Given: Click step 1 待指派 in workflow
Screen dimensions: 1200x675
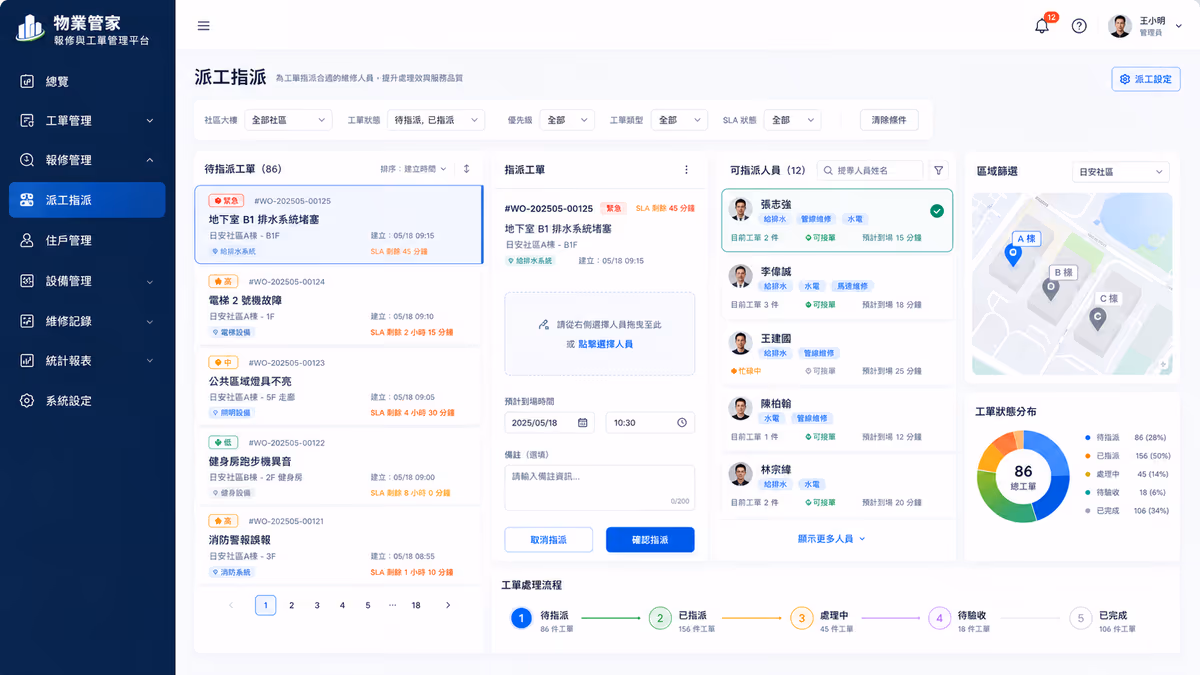Looking at the screenshot, I should 520,619.
